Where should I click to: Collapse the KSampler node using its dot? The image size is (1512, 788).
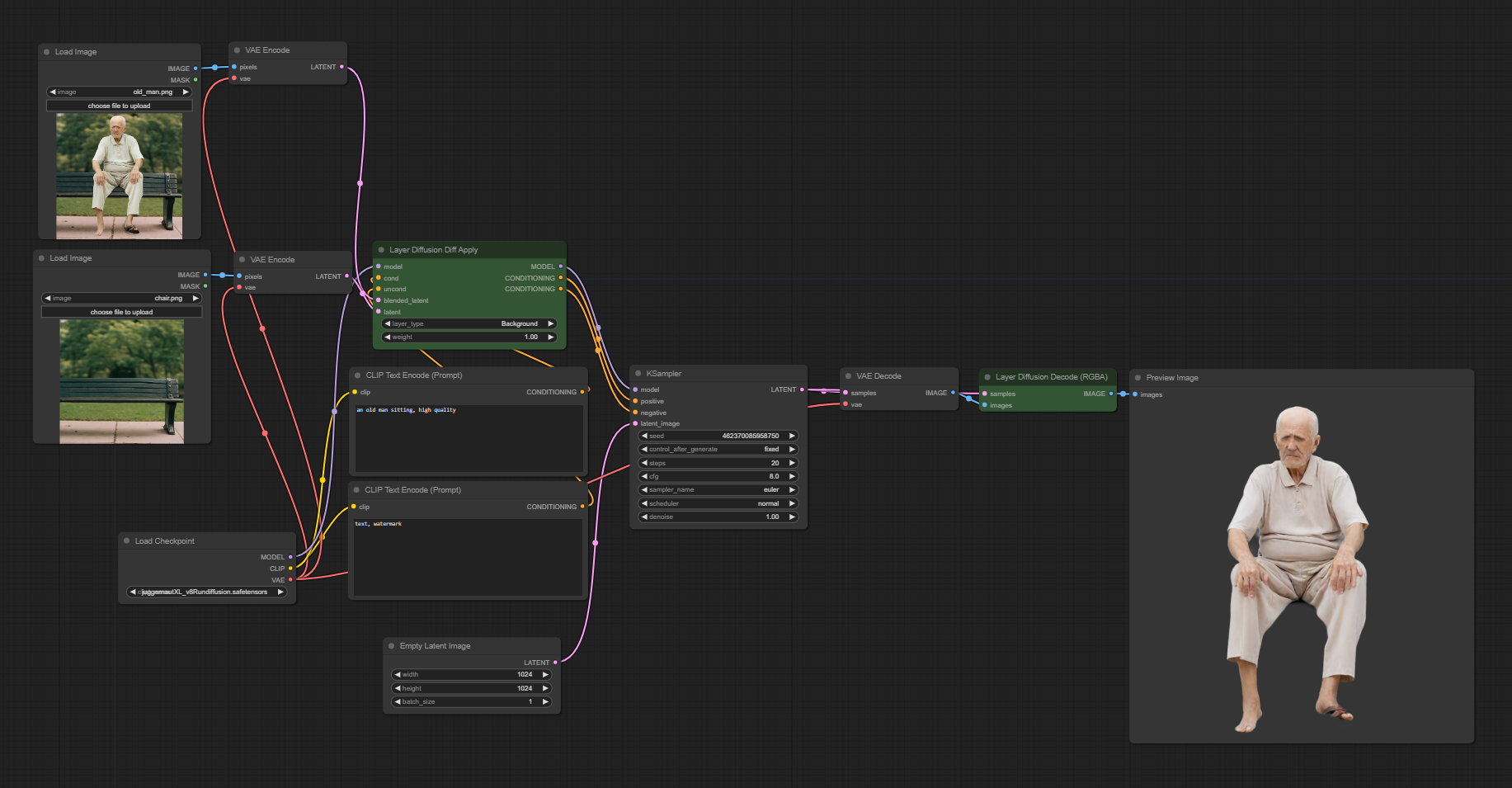point(638,374)
